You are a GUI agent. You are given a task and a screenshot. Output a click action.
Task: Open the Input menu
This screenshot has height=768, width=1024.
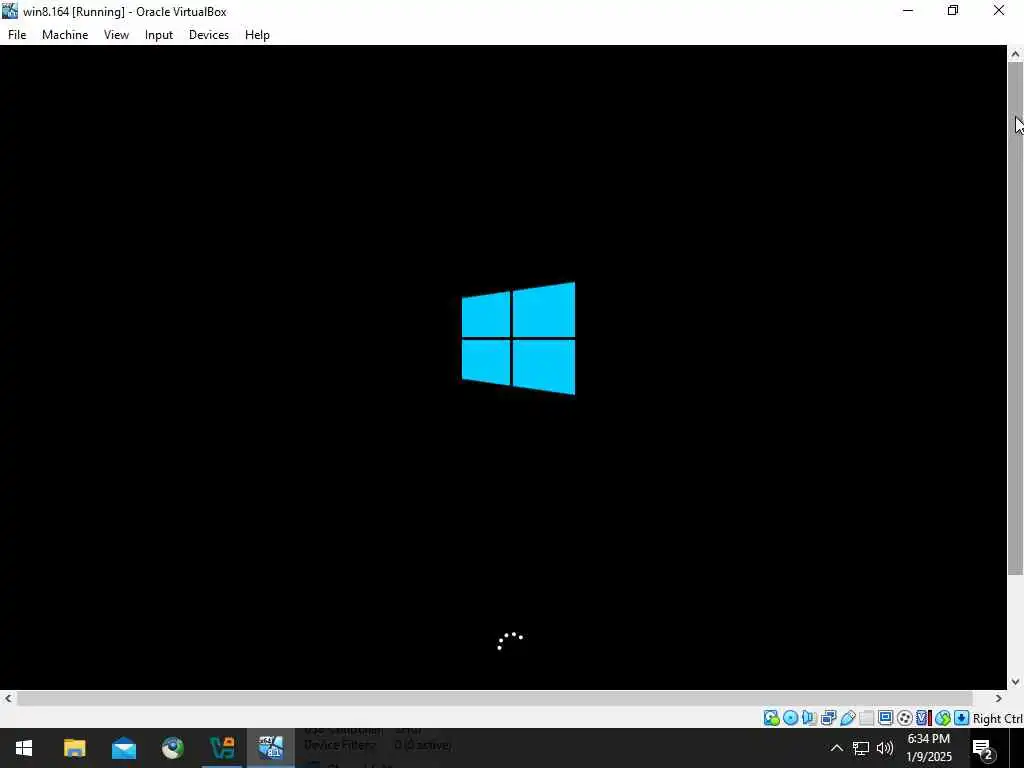(x=159, y=35)
